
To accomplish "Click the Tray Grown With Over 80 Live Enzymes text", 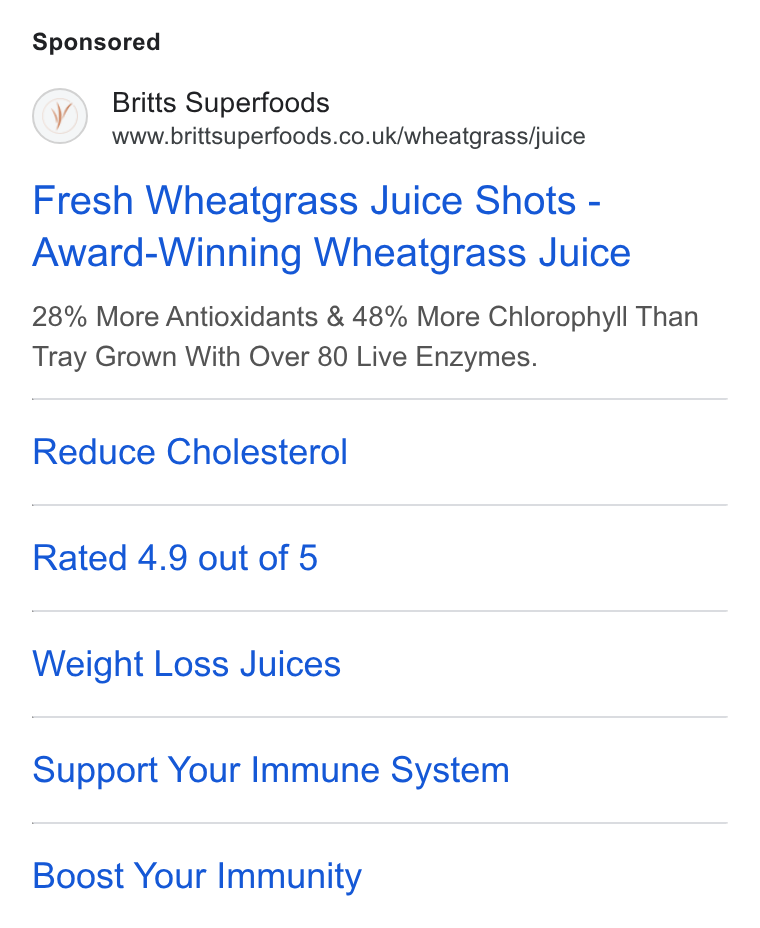I will [285, 357].
